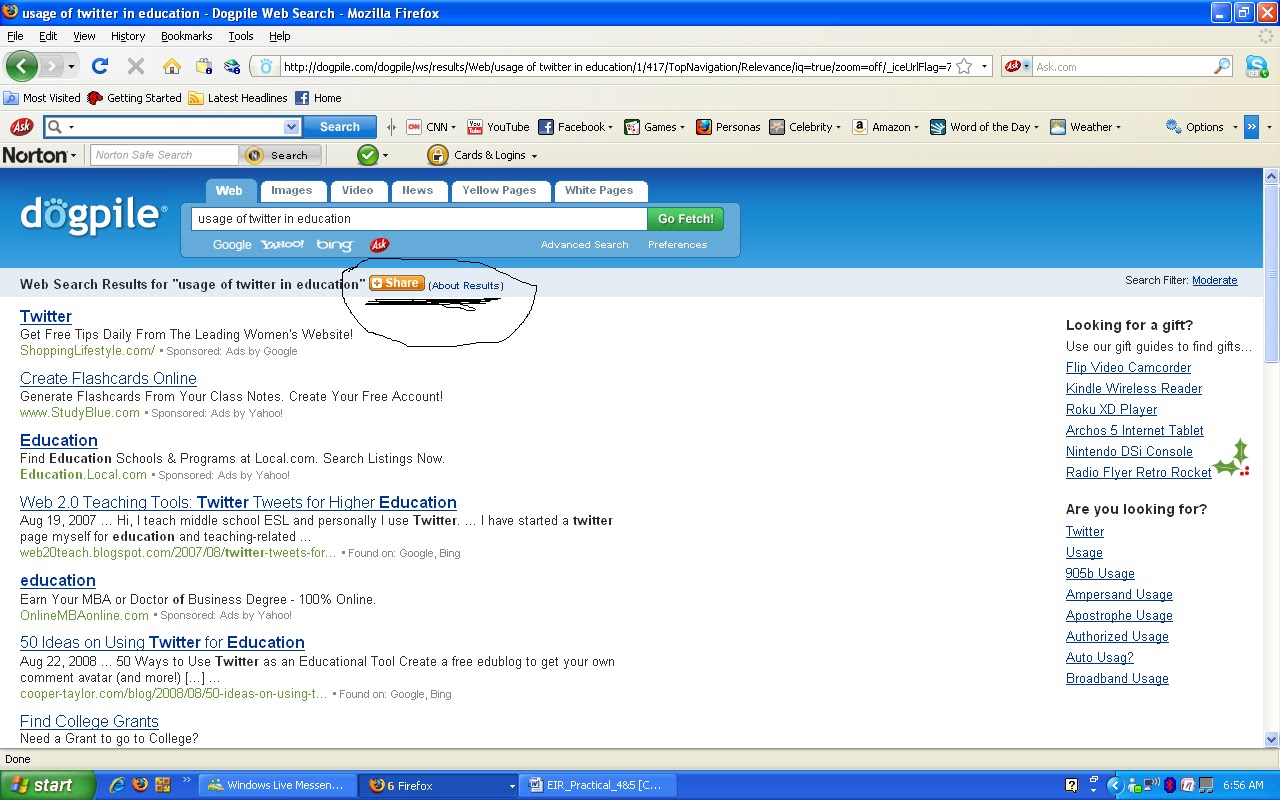Open the File menu
This screenshot has height=800, width=1280.
pyautogui.click(x=15, y=36)
